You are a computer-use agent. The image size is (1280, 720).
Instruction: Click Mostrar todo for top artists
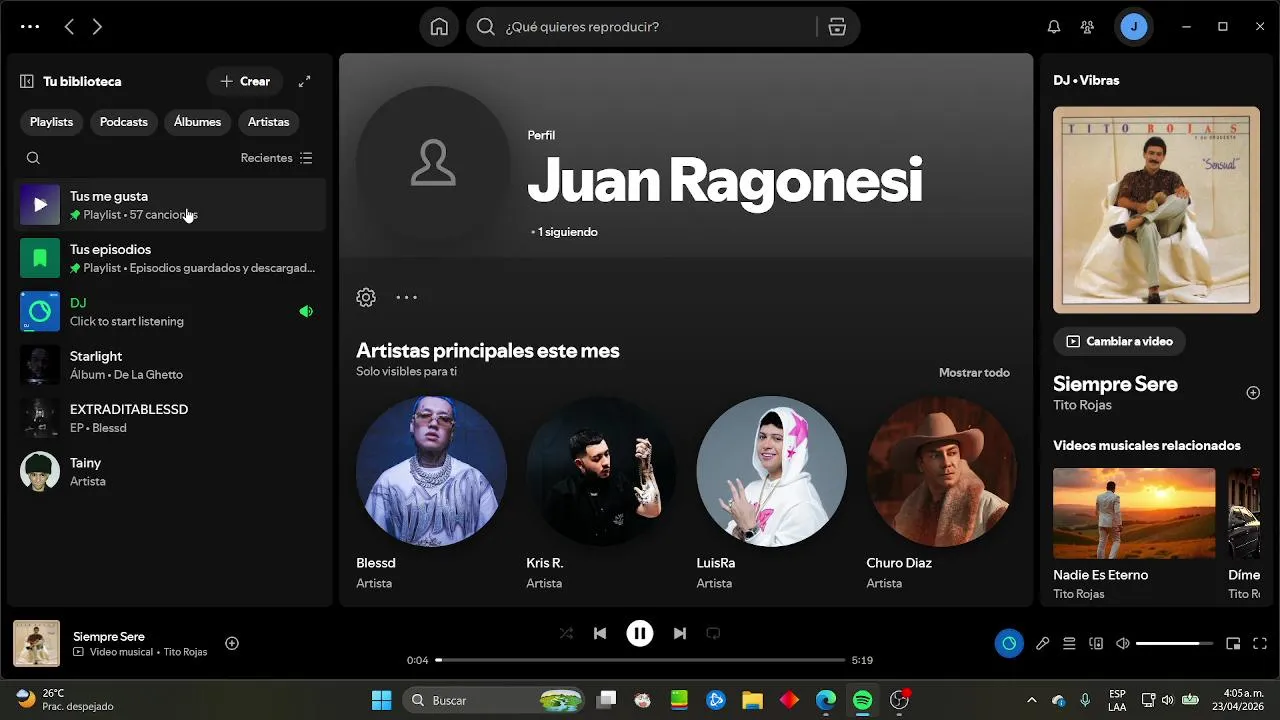[974, 373]
